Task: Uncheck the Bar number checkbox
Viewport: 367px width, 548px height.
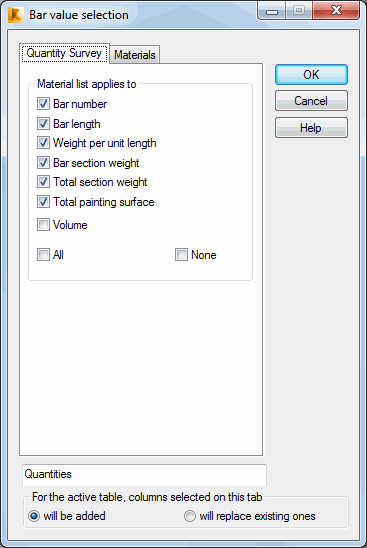Action: pyautogui.click(x=43, y=104)
